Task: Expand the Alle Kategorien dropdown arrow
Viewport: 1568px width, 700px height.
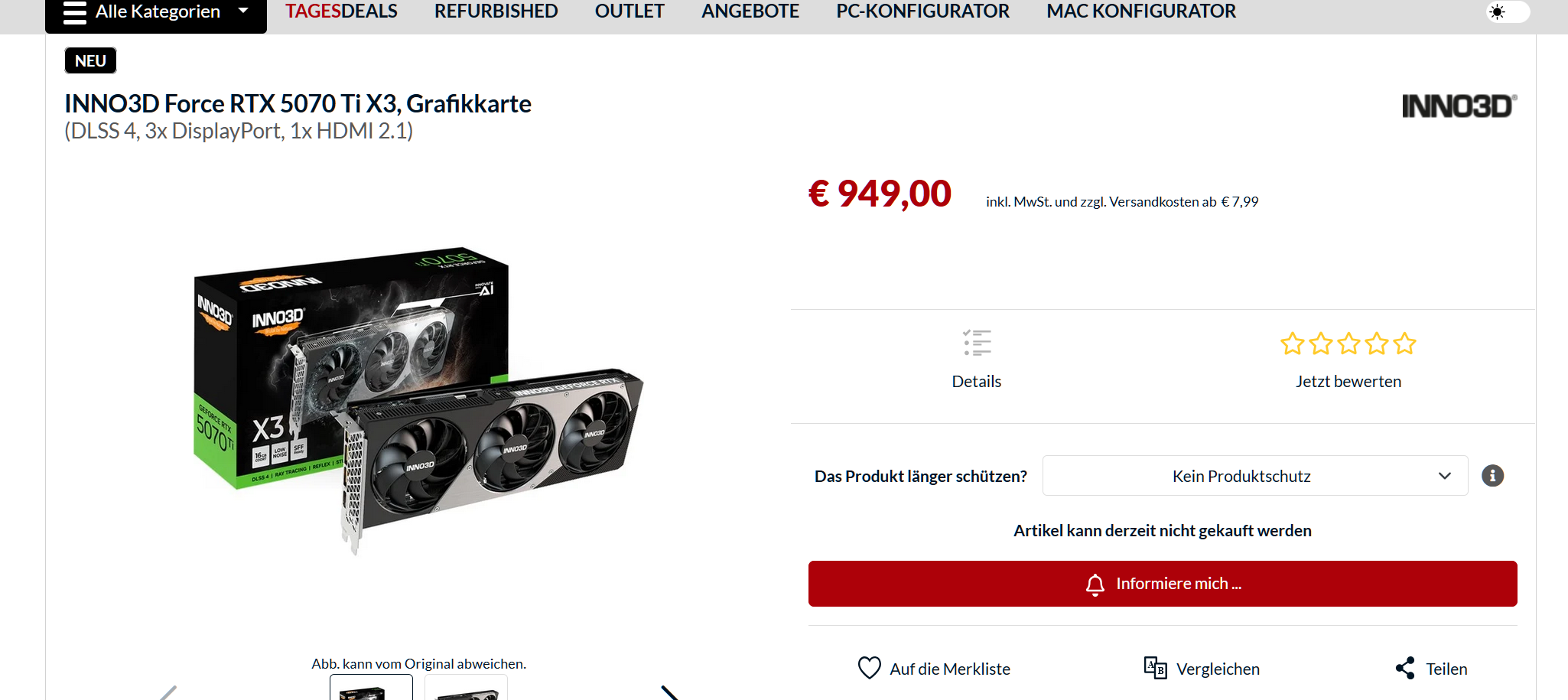Action: 243,11
